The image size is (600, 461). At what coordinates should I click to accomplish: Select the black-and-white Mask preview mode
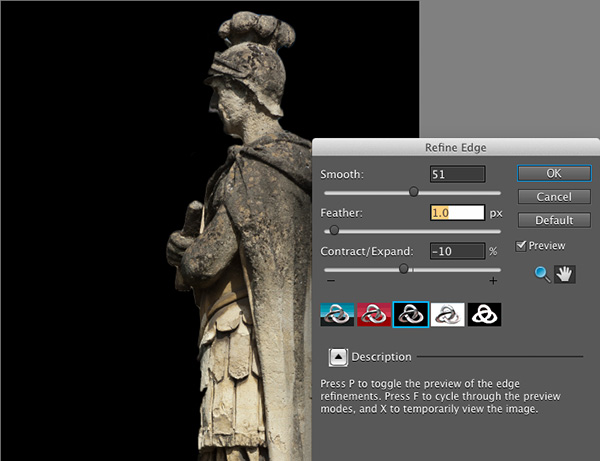(484, 314)
